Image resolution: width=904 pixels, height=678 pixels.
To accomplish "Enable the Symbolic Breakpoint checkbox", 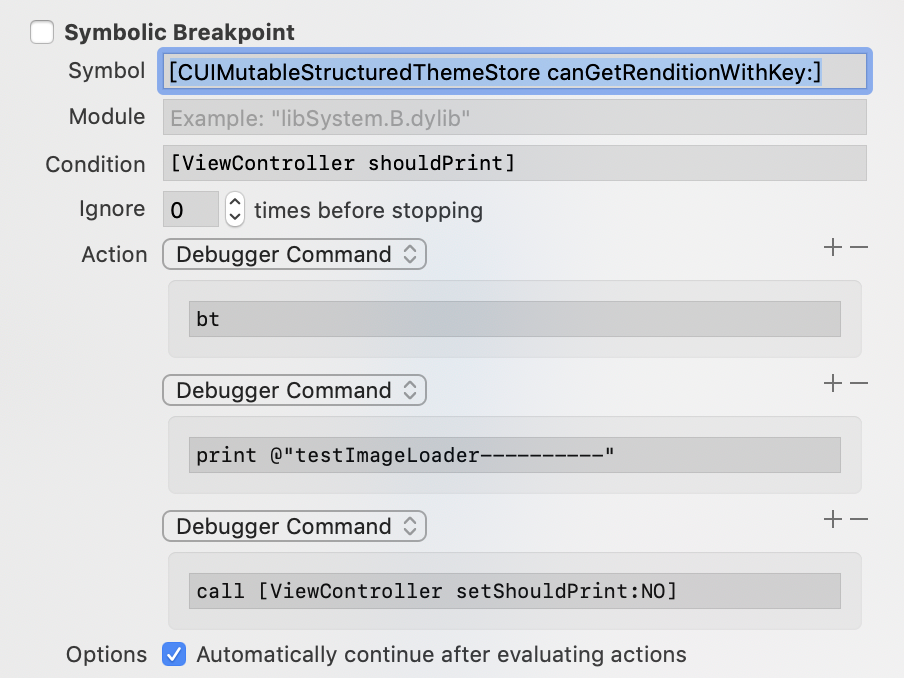I will (x=42, y=33).
